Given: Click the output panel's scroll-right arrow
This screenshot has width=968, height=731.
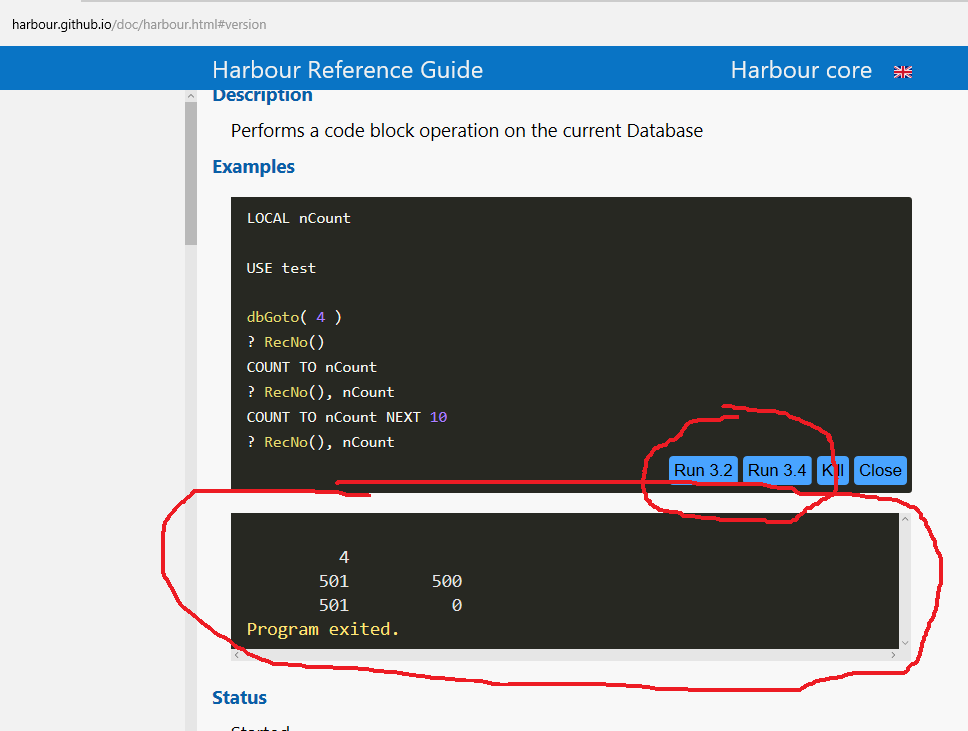Looking at the screenshot, I should click(893, 655).
